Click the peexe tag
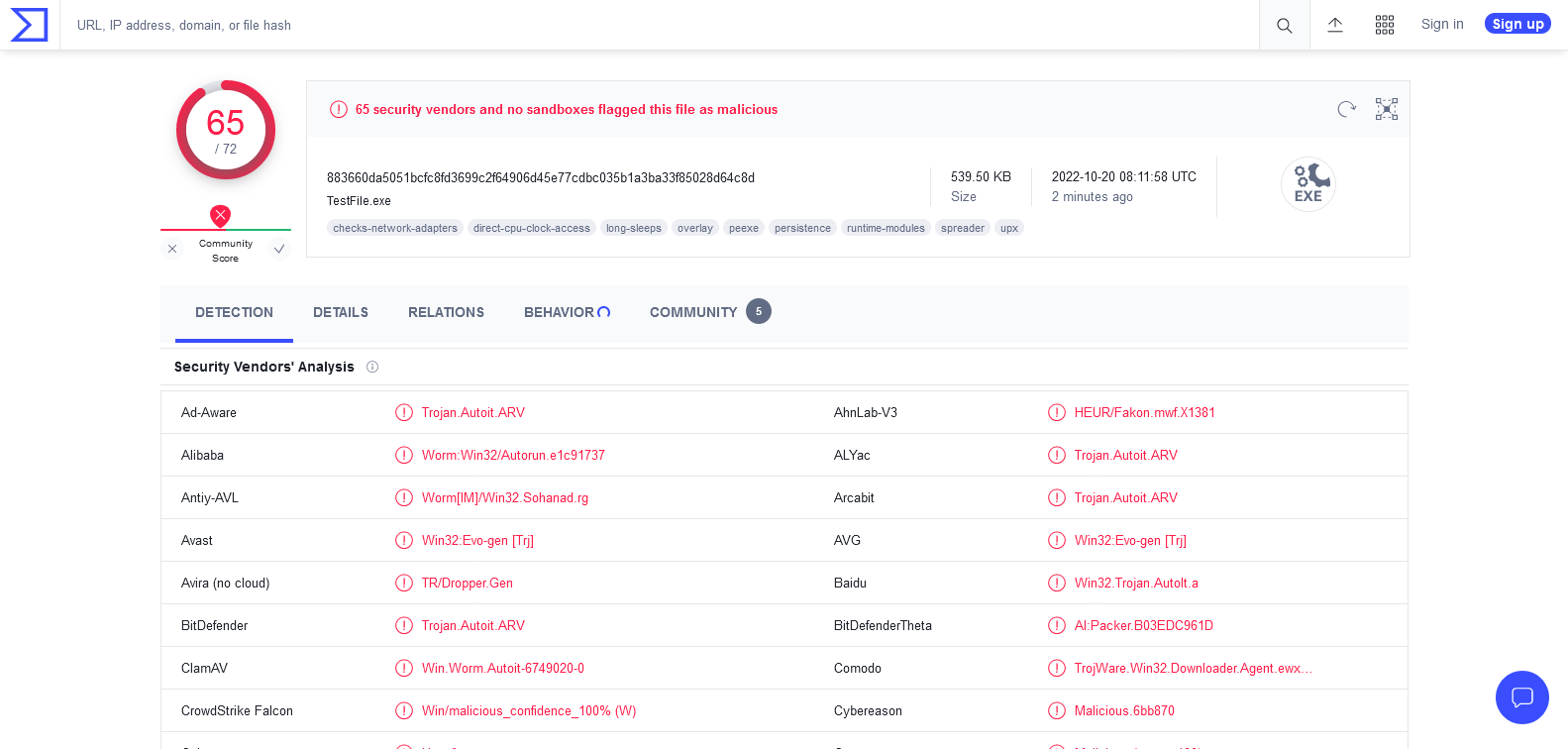 click(x=744, y=228)
